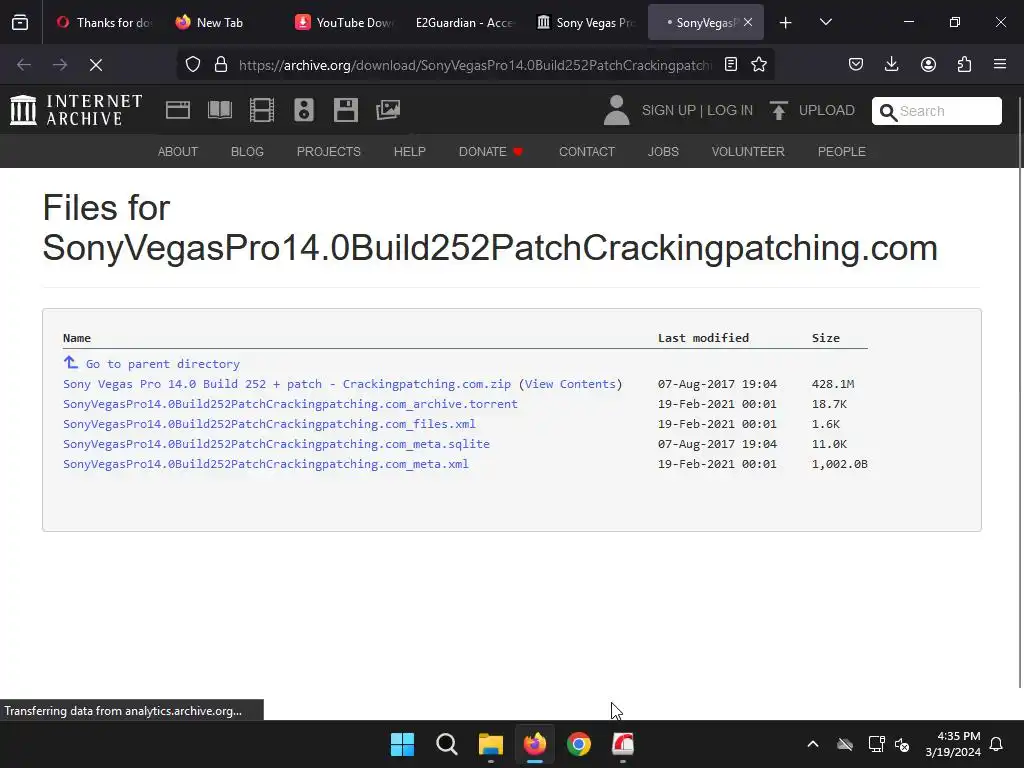Open Pocket save icon
1024x768 pixels.
pyautogui.click(x=856, y=65)
